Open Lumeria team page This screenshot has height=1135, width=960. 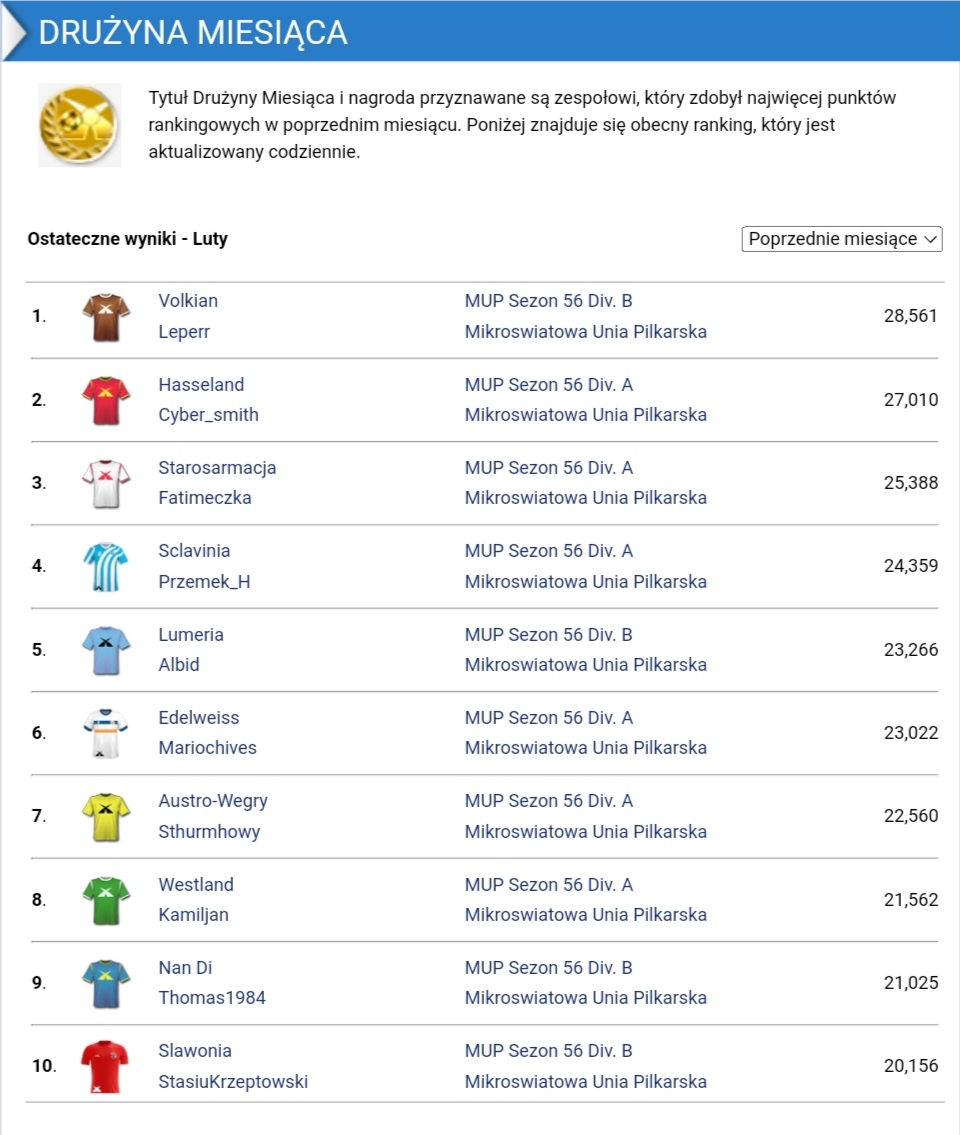[x=191, y=635]
